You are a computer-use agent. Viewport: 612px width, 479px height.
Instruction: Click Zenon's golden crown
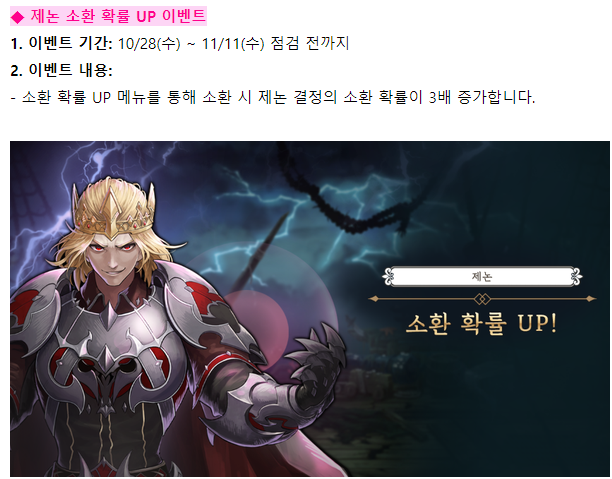[114, 211]
